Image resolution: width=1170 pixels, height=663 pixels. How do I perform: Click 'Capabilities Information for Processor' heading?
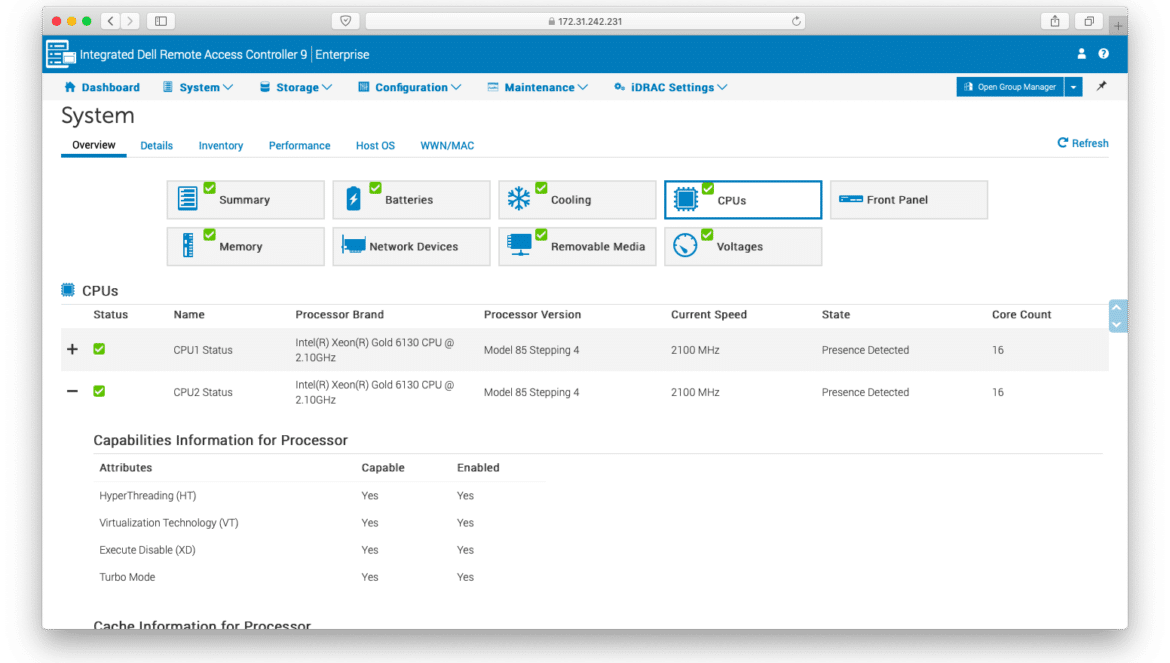pos(221,440)
